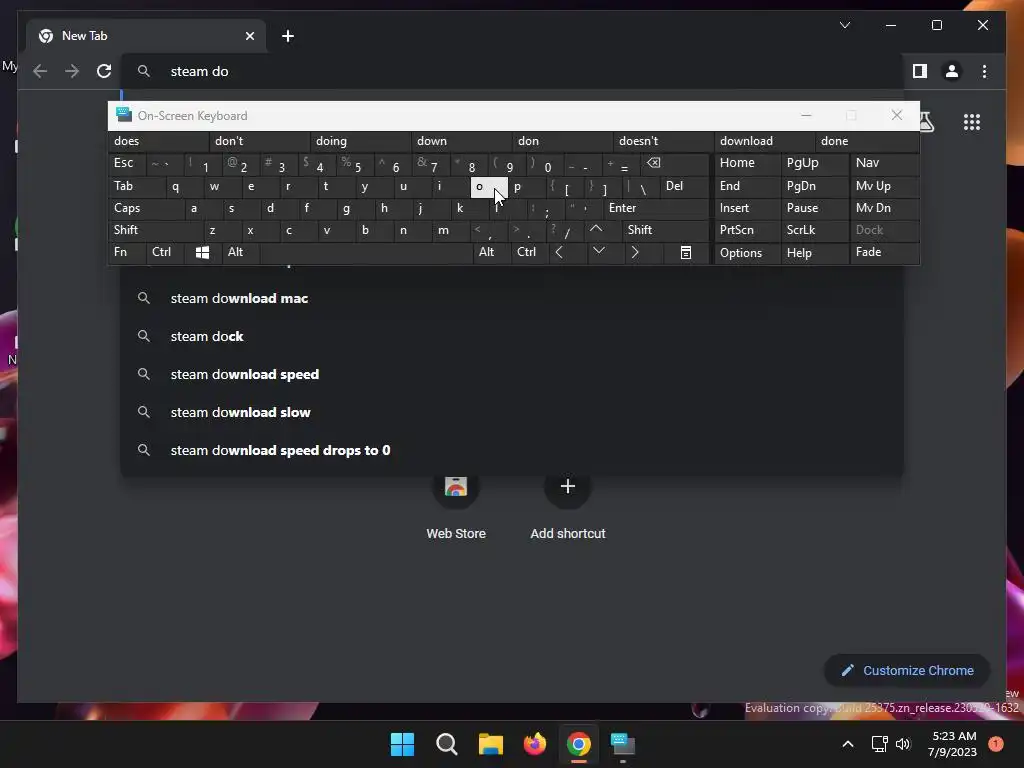Click the tab search chevron in title bar
Image resolution: width=1024 pixels, height=768 pixels.
coord(845,25)
